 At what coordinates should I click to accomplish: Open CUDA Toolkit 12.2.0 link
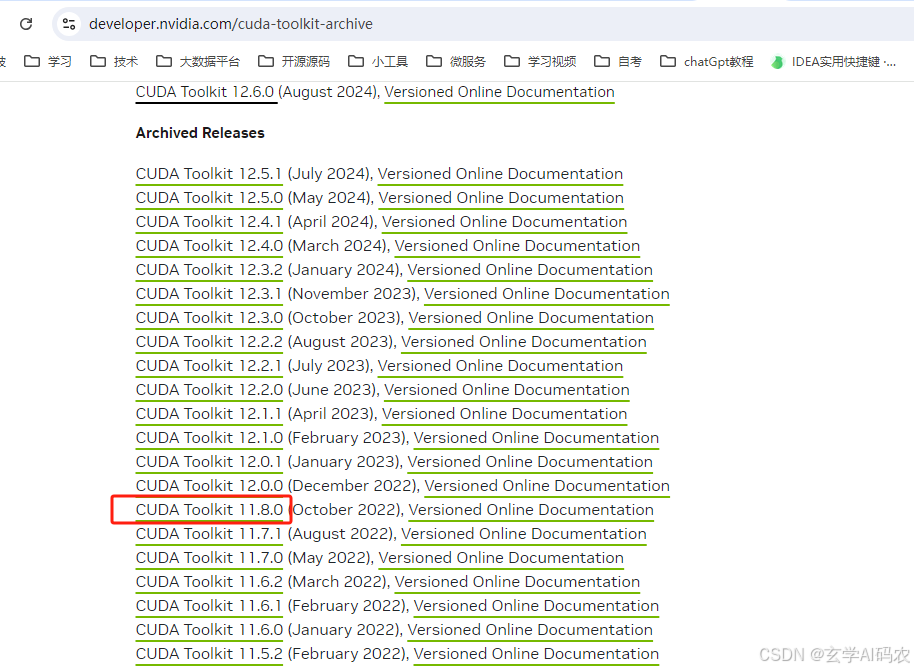click(209, 390)
